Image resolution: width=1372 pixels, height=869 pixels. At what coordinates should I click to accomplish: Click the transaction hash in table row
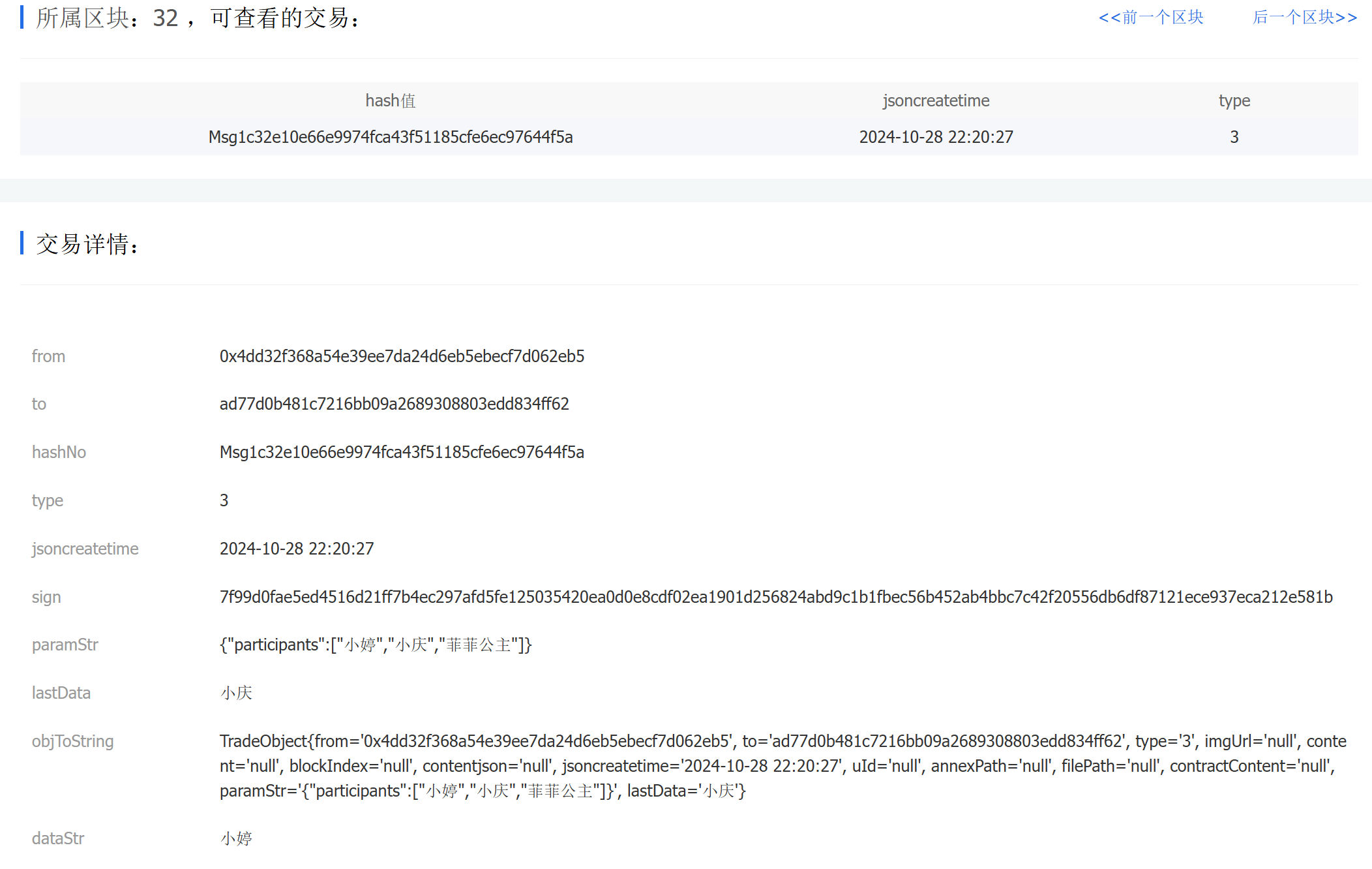pos(391,137)
